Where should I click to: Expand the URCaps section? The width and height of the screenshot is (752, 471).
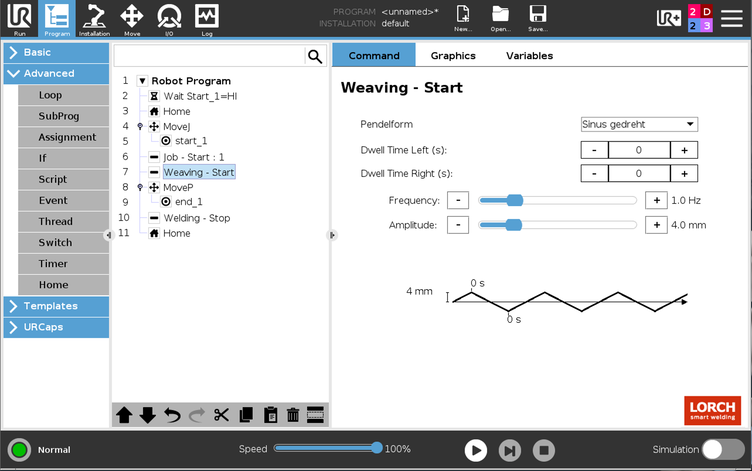click(55, 327)
